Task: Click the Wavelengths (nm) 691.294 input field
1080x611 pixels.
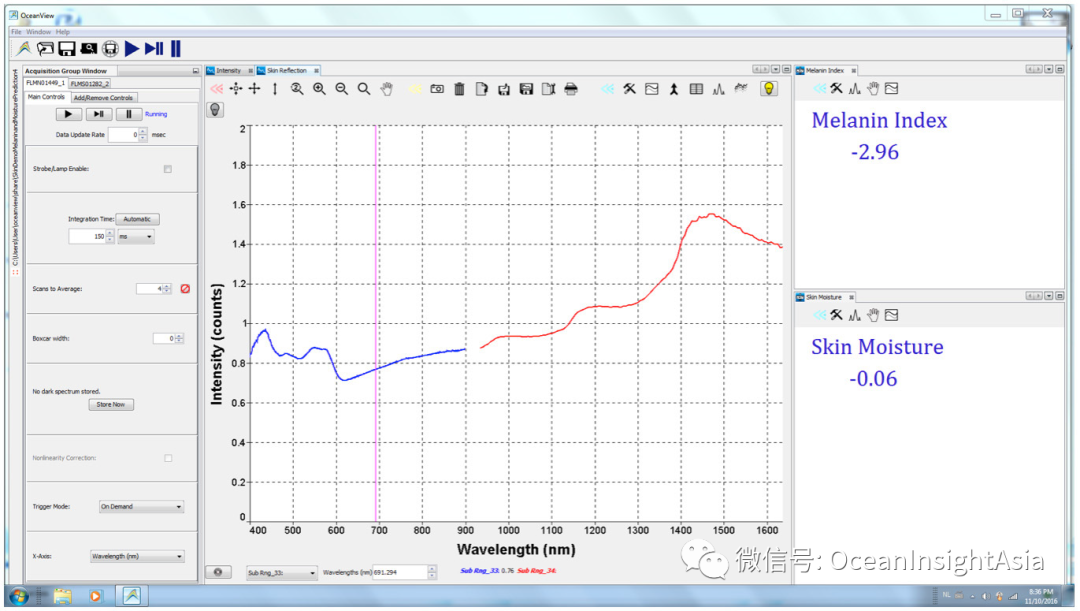Action: [400, 572]
